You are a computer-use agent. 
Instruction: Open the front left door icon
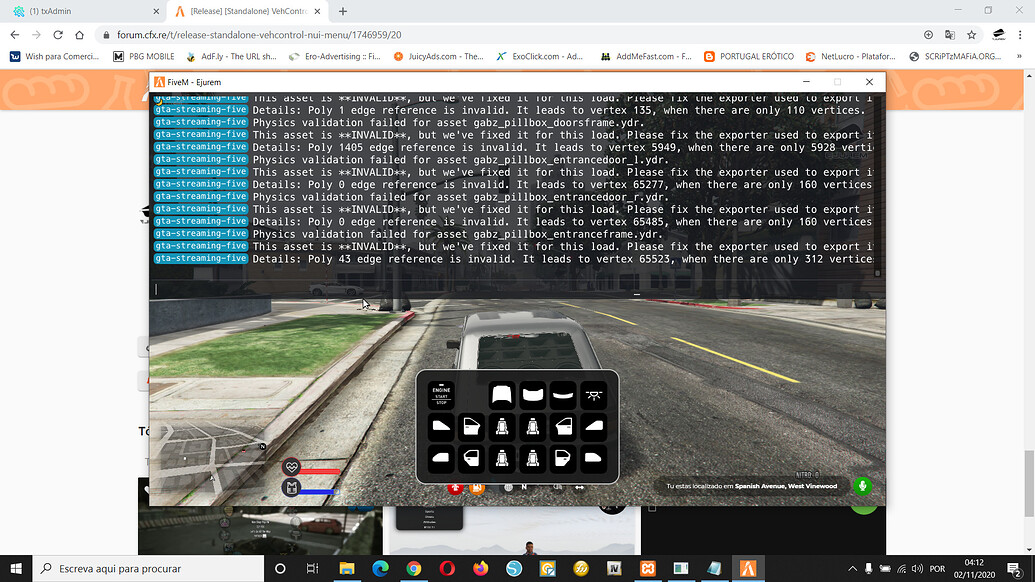470,426
